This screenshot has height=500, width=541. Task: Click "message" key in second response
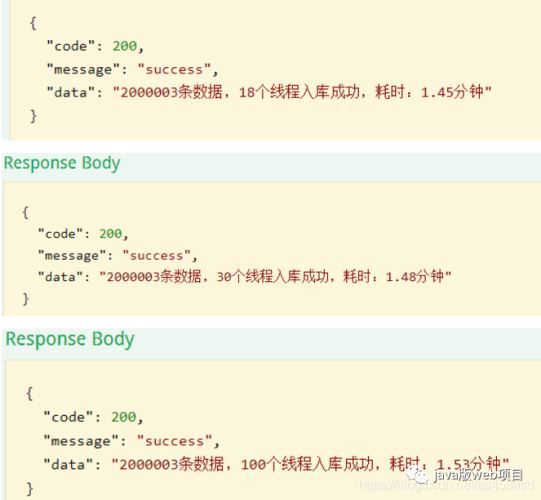point(72,256)
